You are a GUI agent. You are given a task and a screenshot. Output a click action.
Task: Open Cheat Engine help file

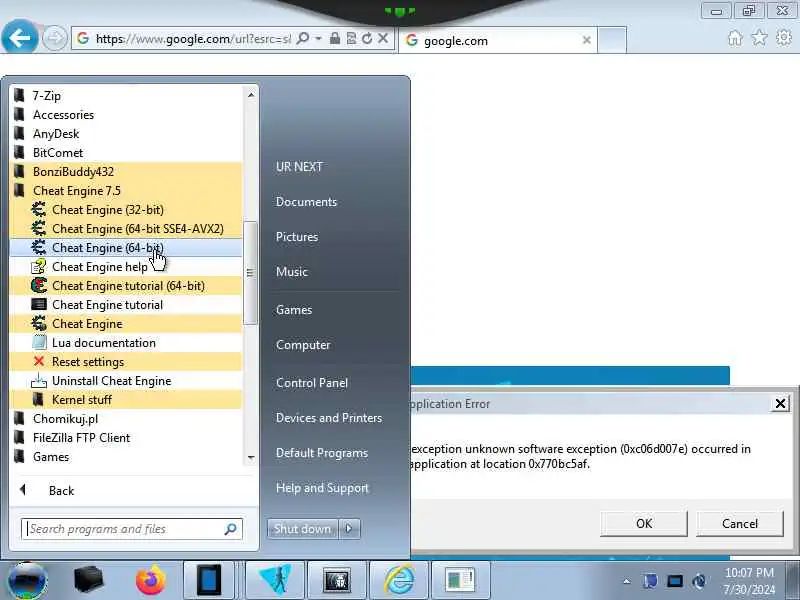pos(126,267)
